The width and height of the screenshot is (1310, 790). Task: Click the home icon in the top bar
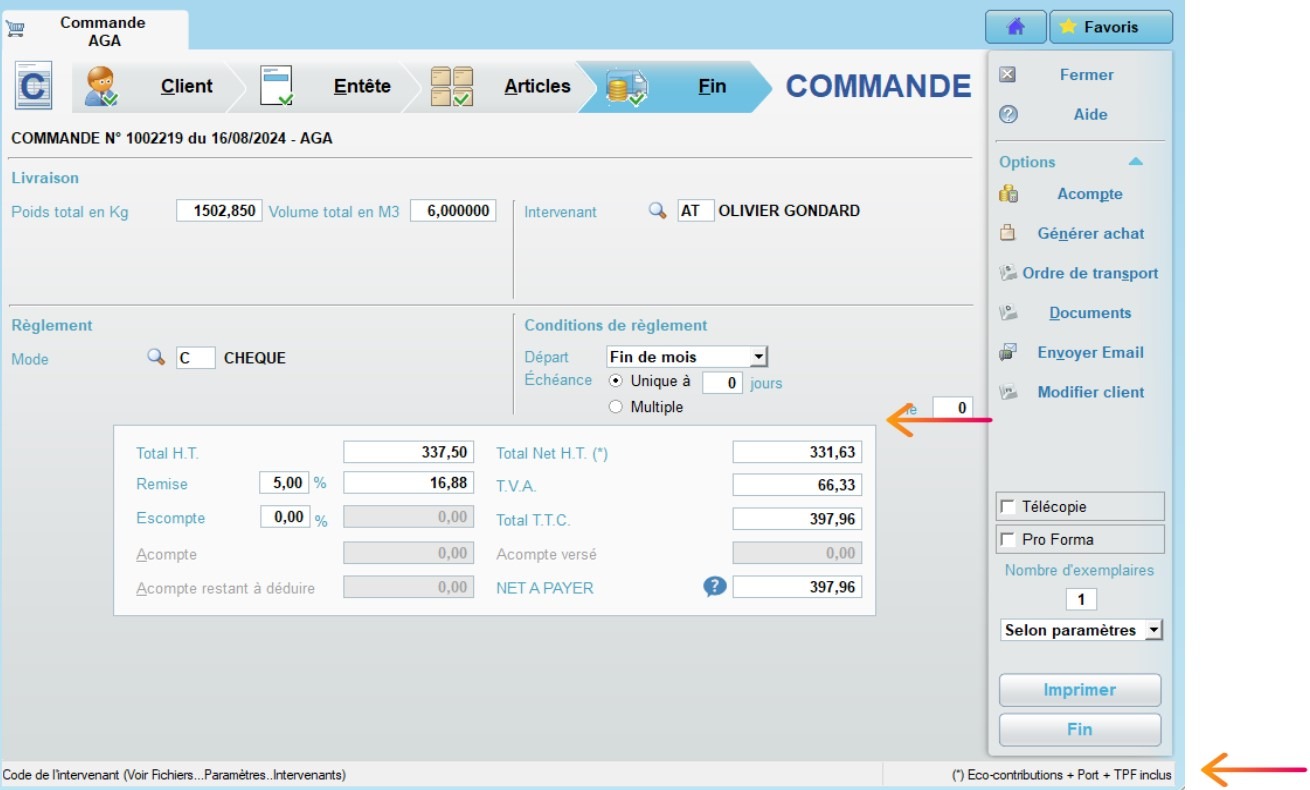click(1016, 27)
